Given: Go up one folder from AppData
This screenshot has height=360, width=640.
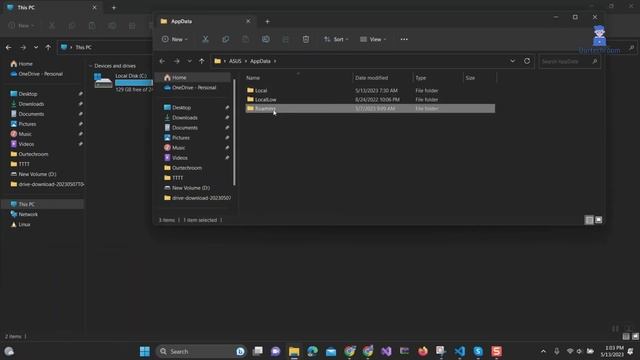Looking at the screenshot, I should point(202,61).
